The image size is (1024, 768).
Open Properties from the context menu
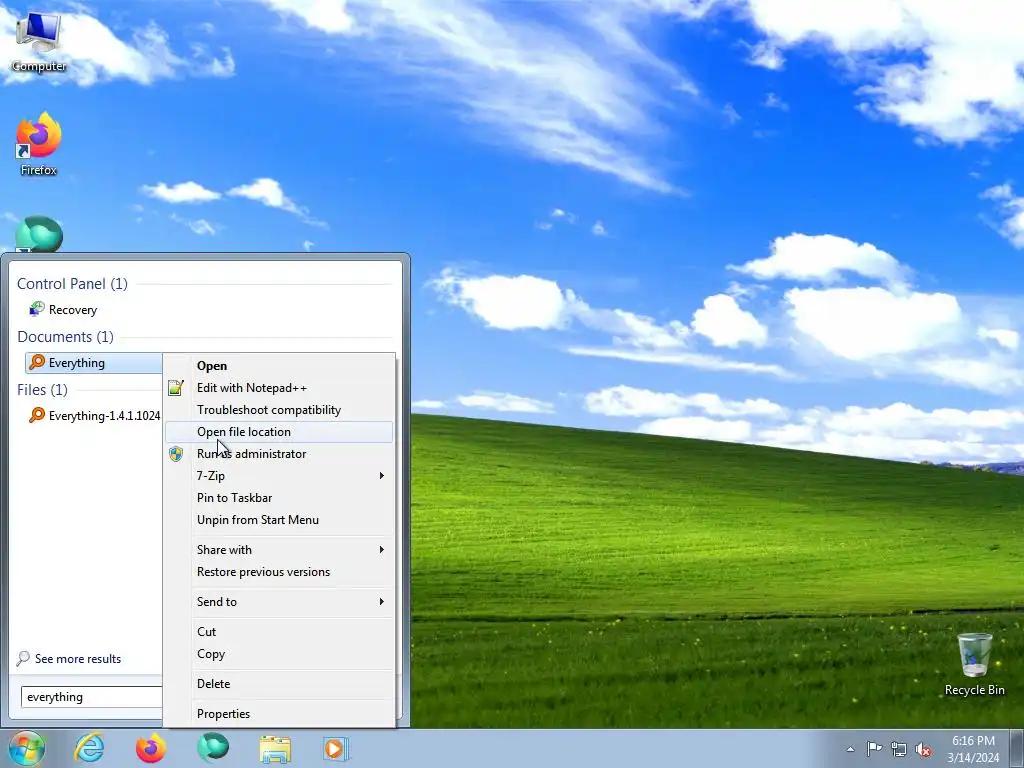pos(279,714)
